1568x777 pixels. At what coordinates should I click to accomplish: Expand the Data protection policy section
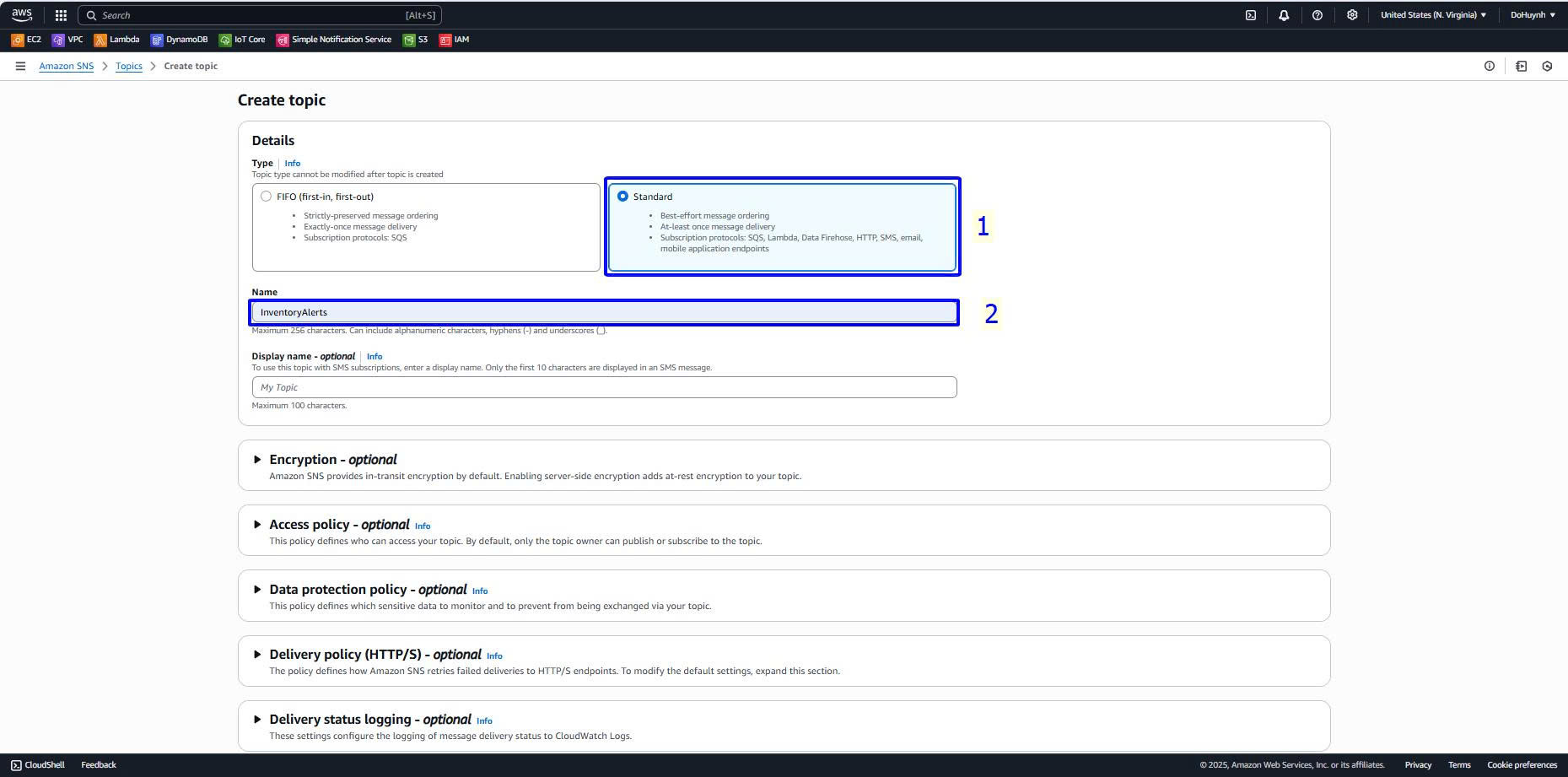click(257, 590)
